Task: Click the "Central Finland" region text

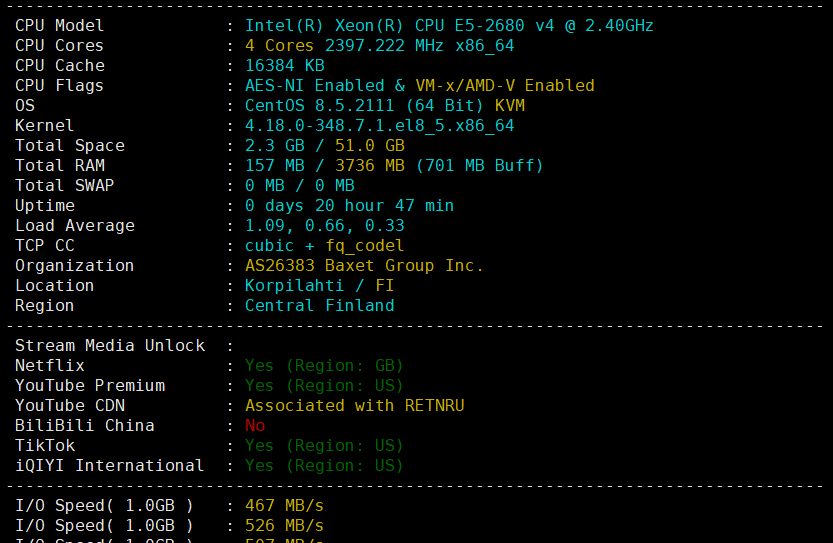Action: (319, 306)
